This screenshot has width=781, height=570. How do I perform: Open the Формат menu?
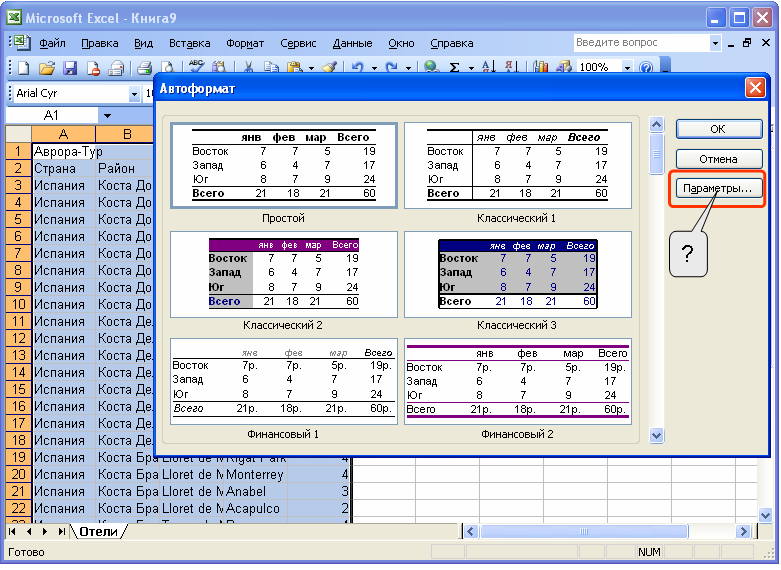245,43
